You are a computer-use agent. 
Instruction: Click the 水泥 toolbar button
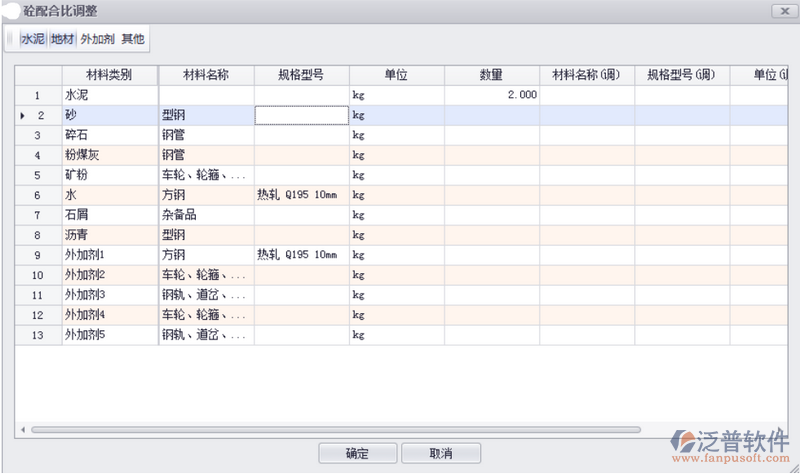pyautogui.click(x=32, y=40)
